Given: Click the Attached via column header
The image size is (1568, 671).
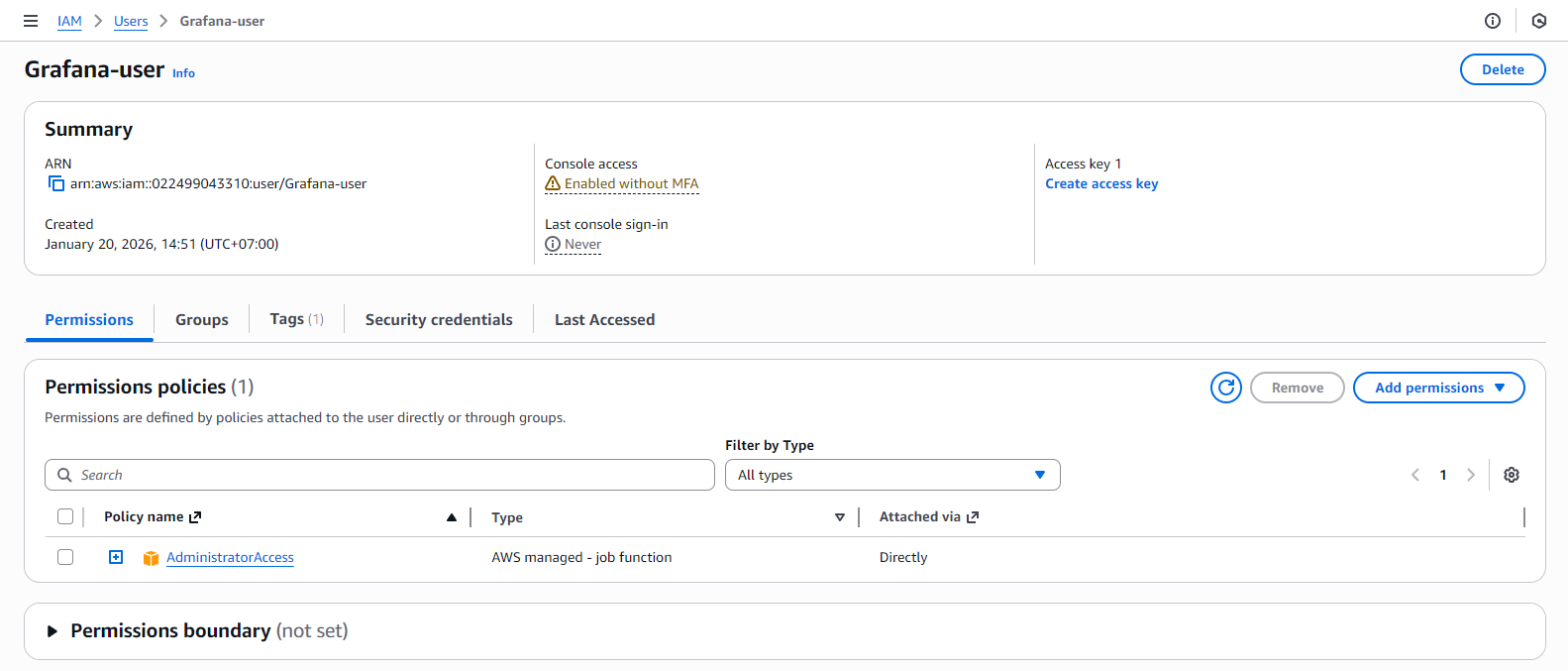Looking at the screenshot, I should click(920, 516).
